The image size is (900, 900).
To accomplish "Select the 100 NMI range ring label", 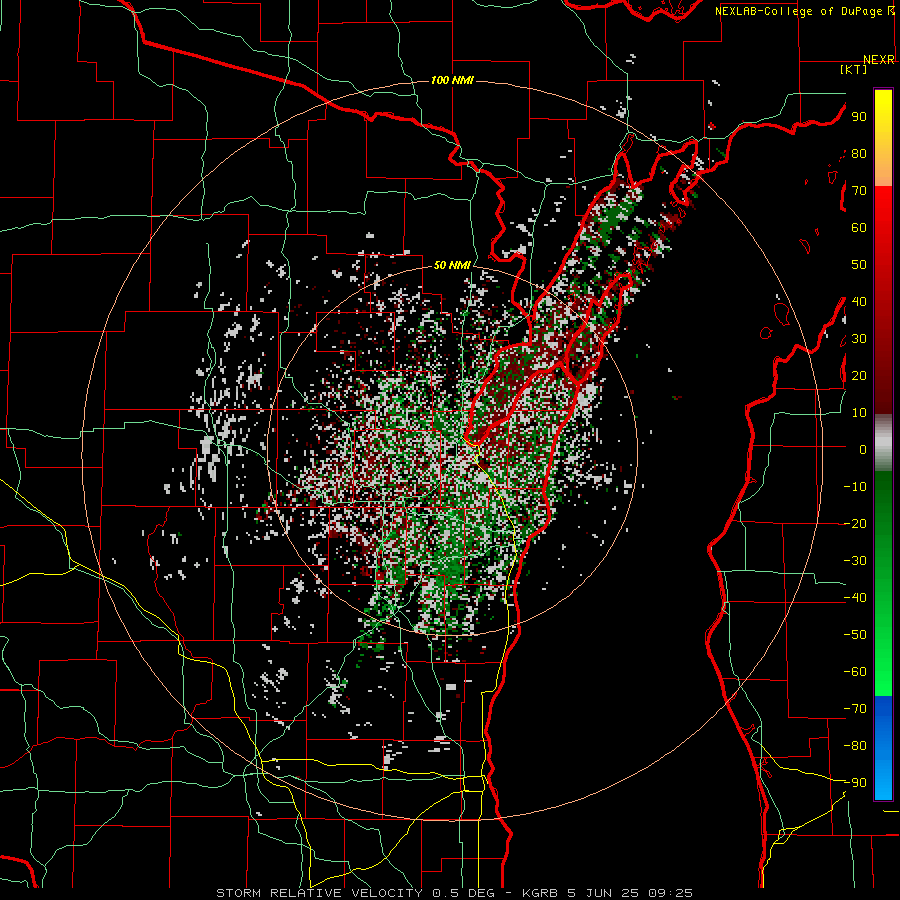I will point(452,80).
